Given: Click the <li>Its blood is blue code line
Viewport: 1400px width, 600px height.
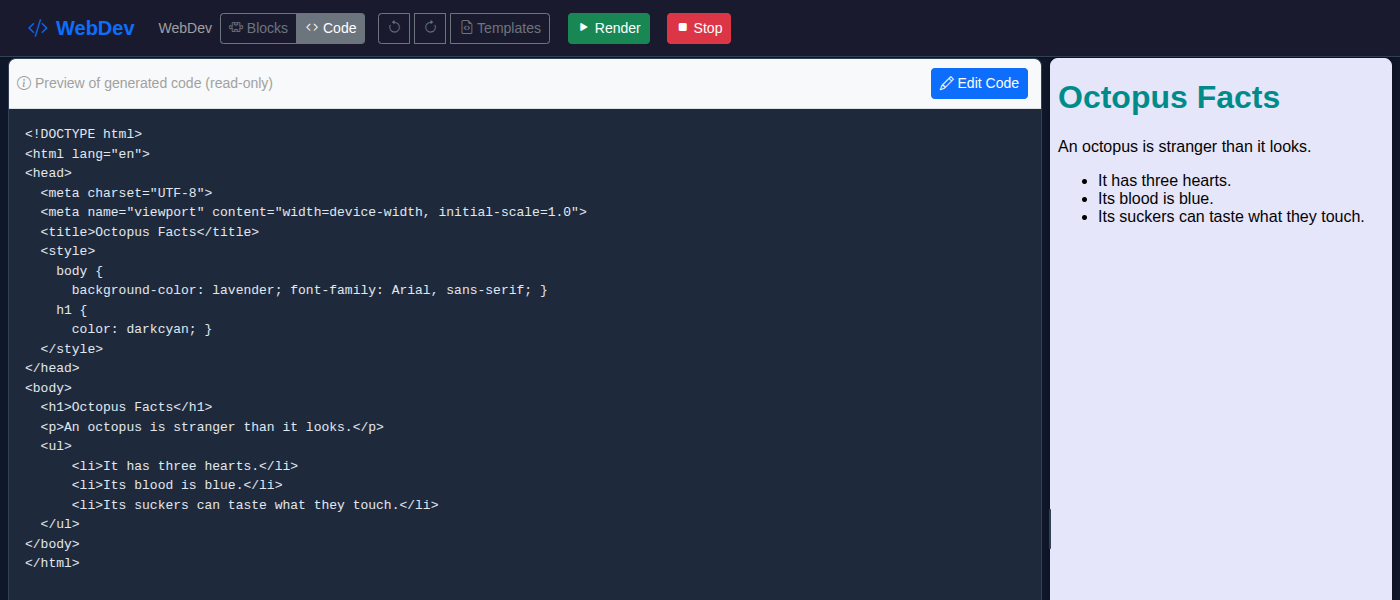Looking at the screenshot, I should (x=177, y=485).
